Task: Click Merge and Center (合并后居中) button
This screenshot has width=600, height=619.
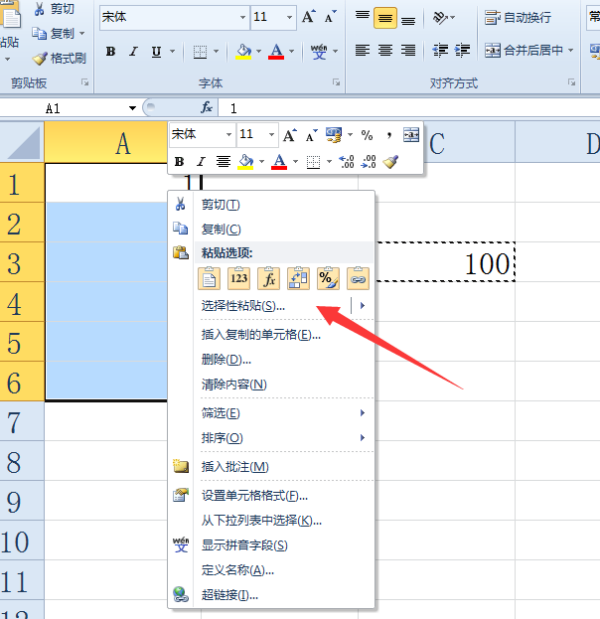Action: click(x=524, y=50)
